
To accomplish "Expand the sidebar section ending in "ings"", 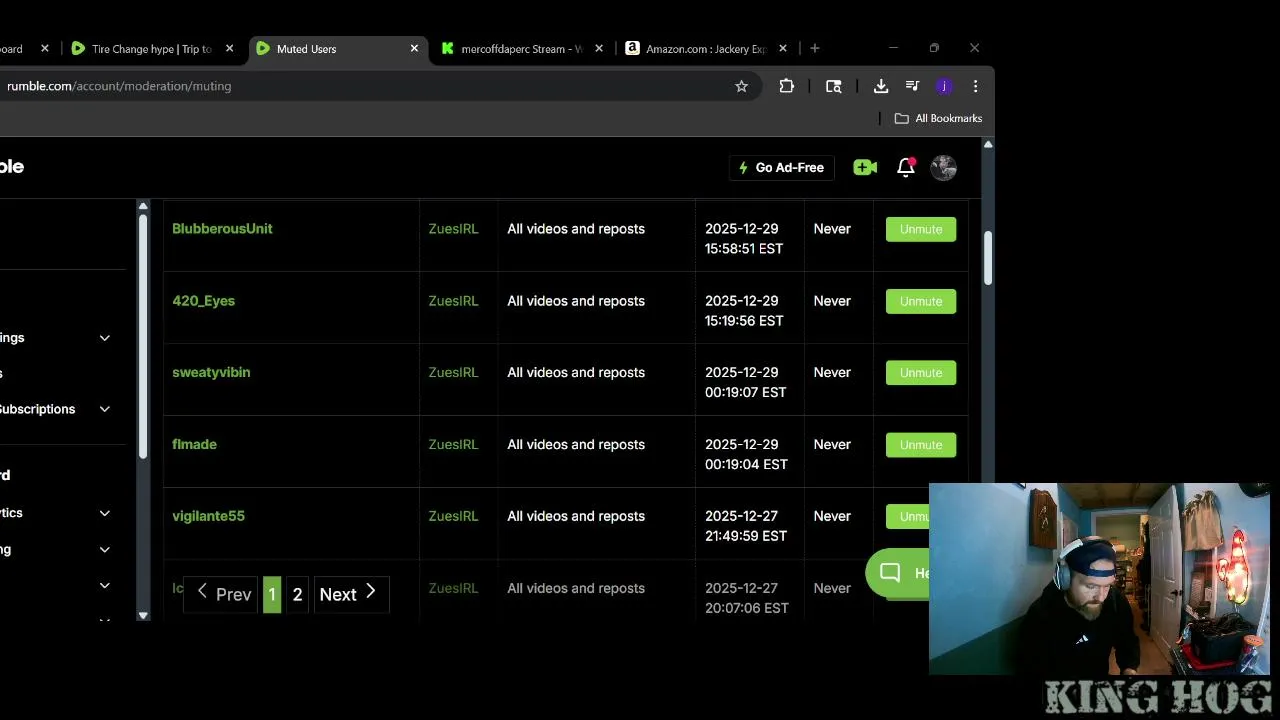I will pos(104,338).
